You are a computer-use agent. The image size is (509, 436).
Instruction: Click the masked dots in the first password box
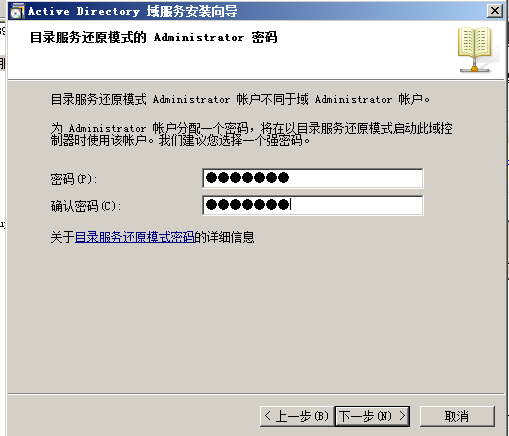click(247, 178)
